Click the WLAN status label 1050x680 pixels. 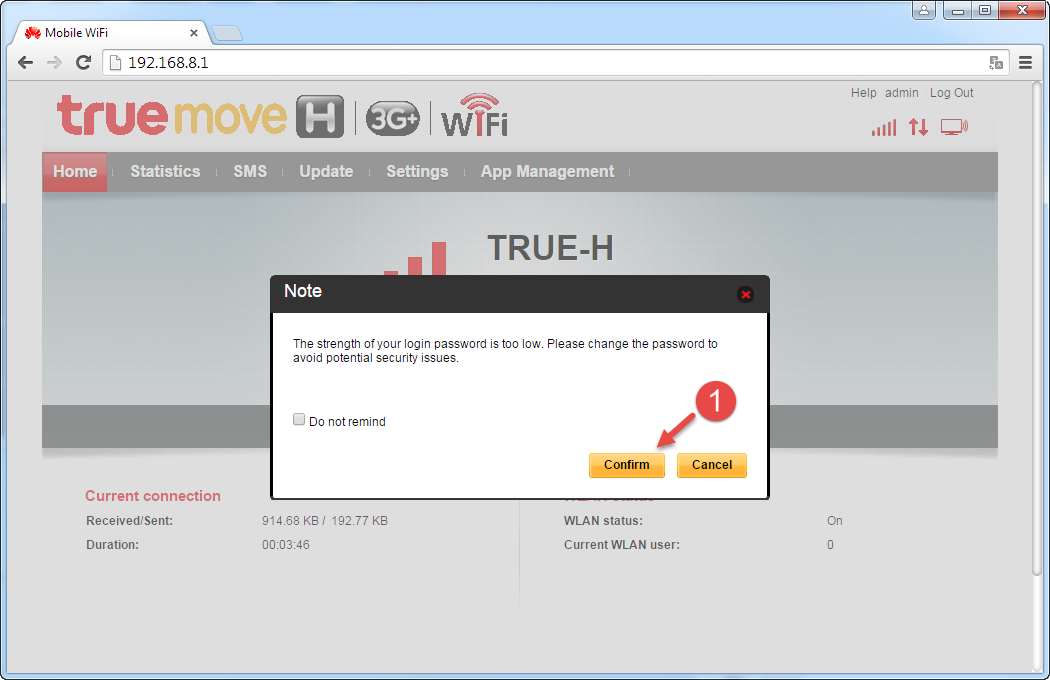(x=603, y=521)
